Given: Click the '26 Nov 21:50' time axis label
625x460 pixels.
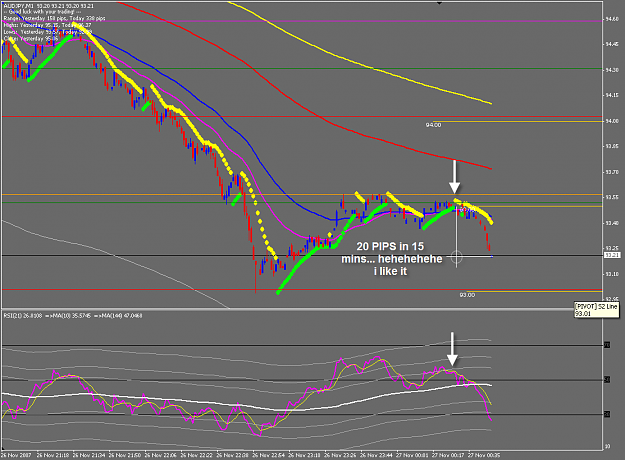Looking at the screenshot, I should tap(125, 455).
